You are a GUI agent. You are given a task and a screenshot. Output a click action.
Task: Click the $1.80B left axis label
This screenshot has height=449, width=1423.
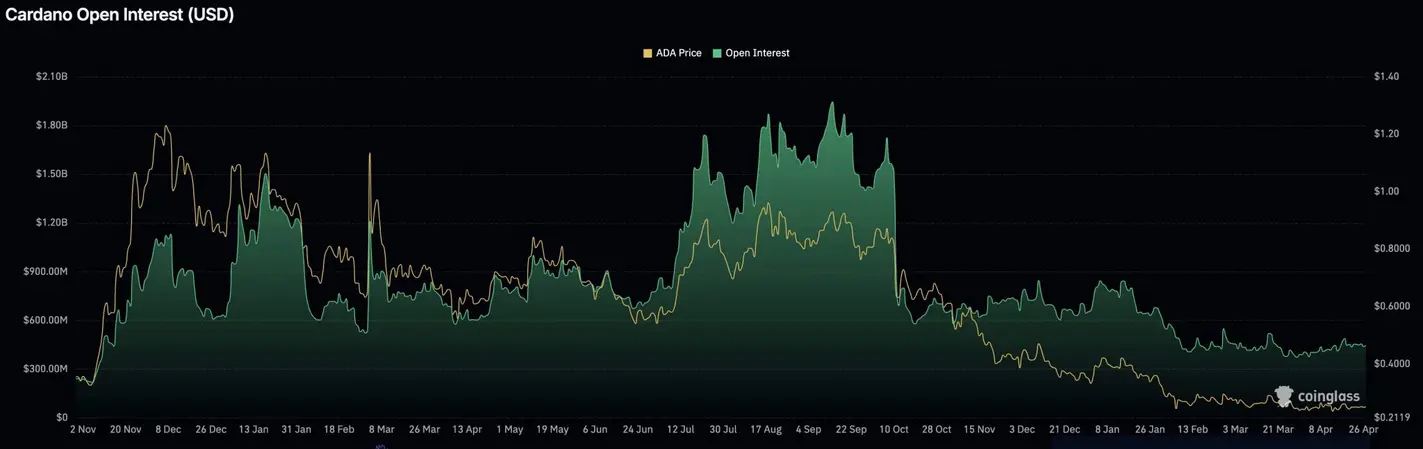50,126
